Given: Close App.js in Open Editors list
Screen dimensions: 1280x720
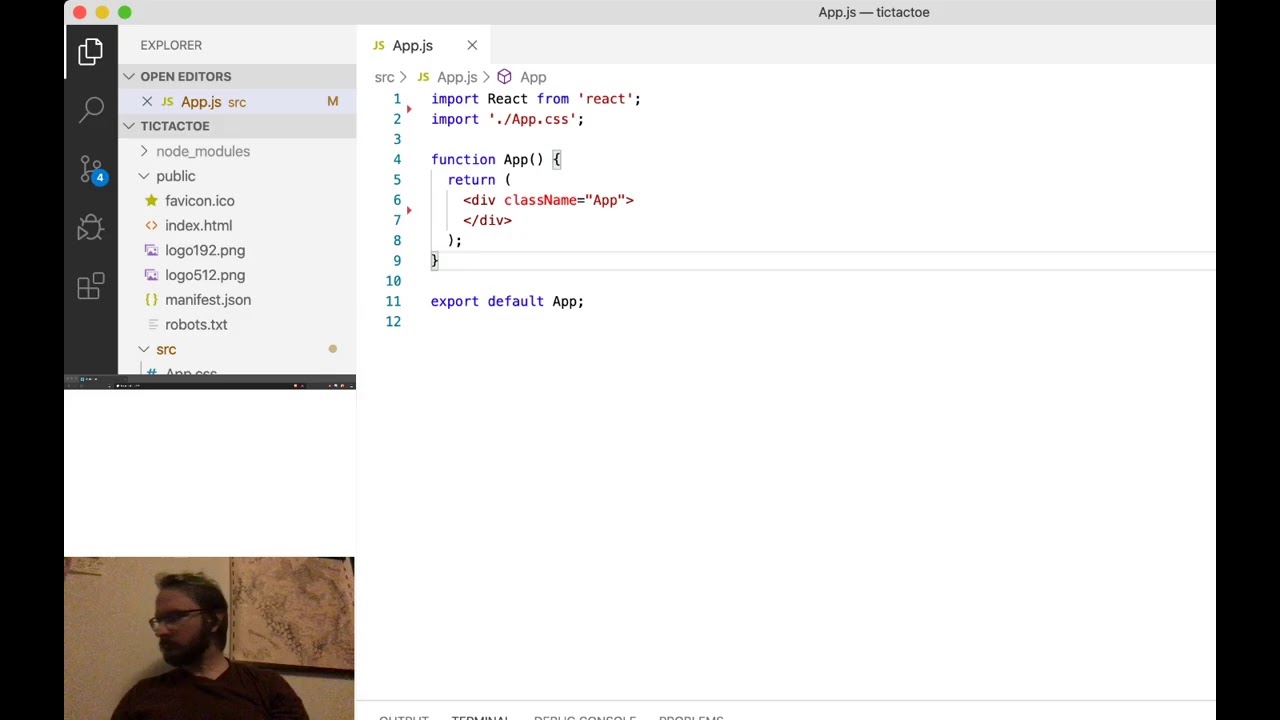Looking at the screenshot, I should 147,101.
